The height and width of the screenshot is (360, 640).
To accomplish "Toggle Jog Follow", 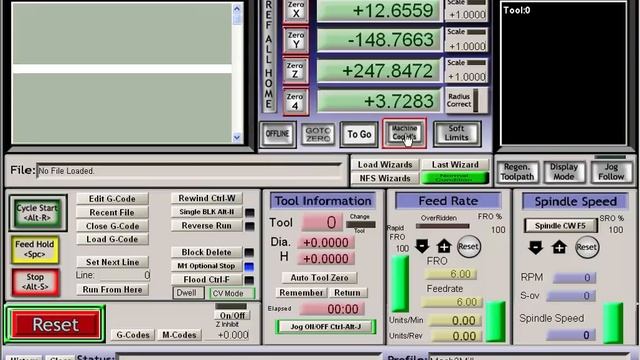I will (x=611, y=172).
